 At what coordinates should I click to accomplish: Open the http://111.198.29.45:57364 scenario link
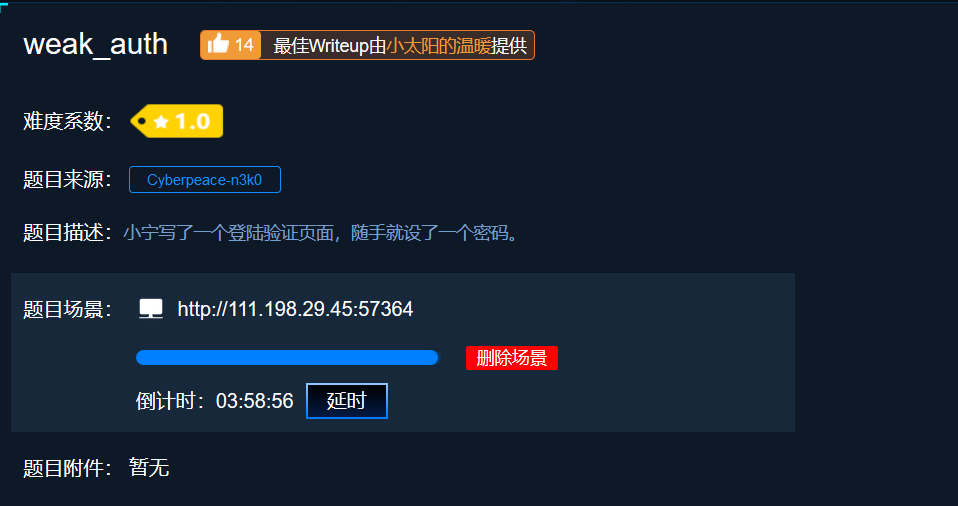coord(295,309)
